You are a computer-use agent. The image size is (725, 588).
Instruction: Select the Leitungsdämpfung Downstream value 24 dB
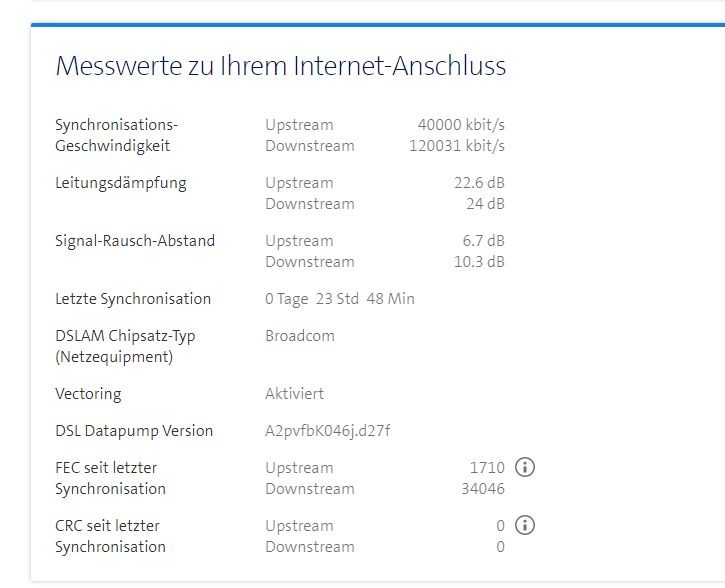coord(485,204)
